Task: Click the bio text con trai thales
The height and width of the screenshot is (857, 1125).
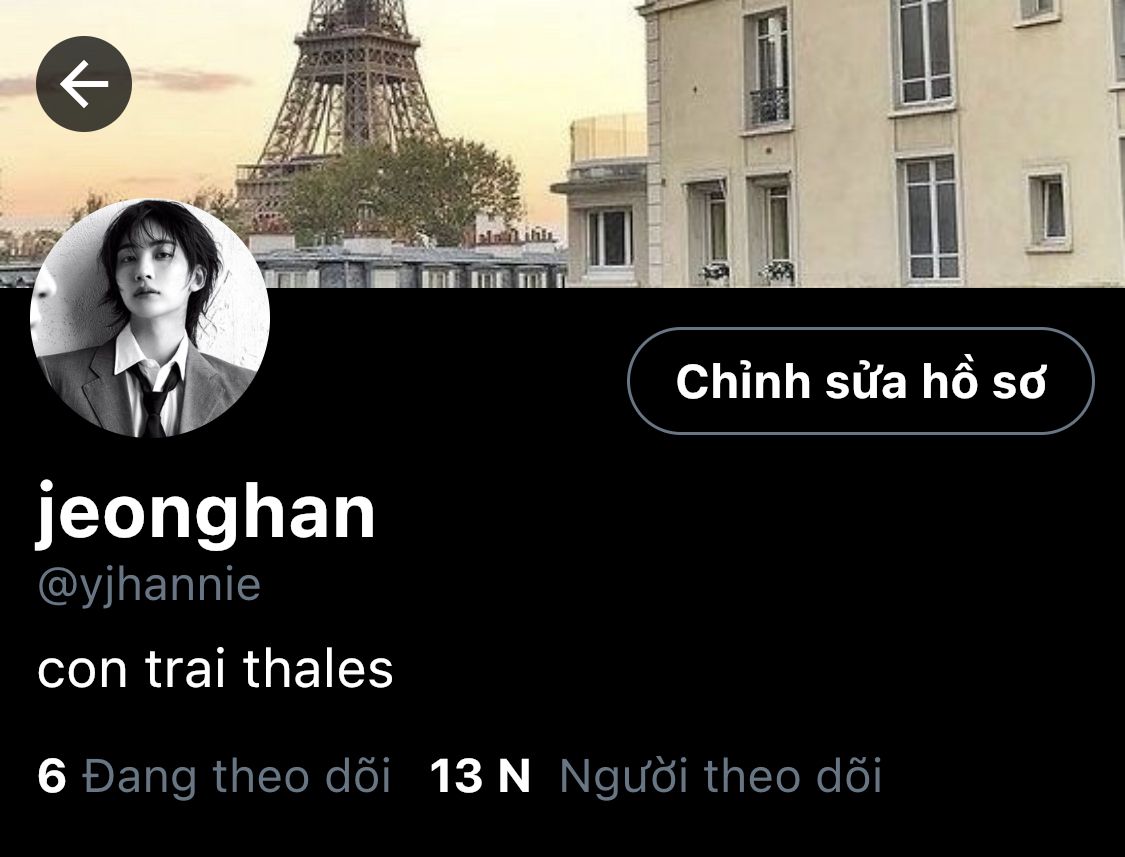Action: 215,669
